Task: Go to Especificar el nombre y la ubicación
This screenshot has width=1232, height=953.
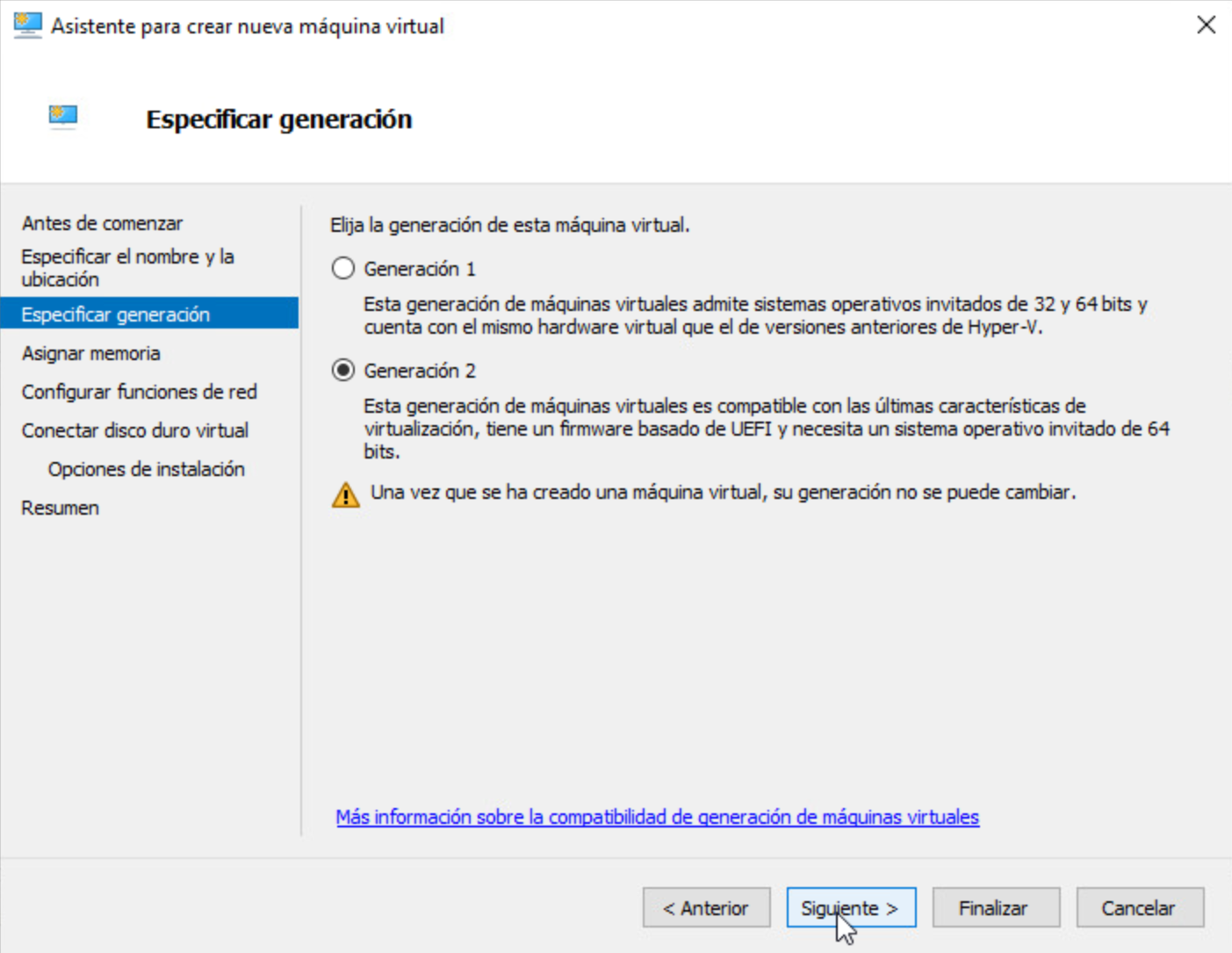Action: (x=126, y=257)
